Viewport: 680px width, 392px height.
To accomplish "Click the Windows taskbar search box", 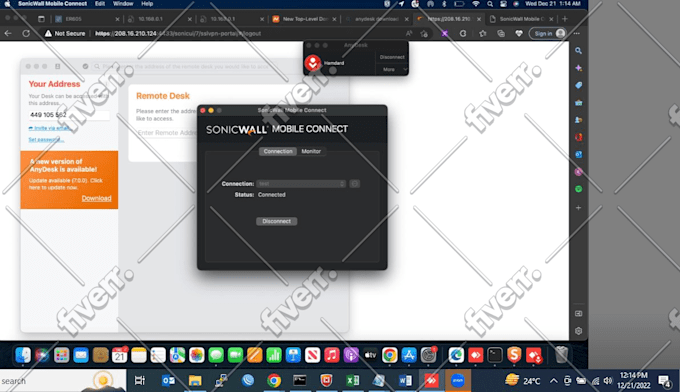I will pos(63,381).
